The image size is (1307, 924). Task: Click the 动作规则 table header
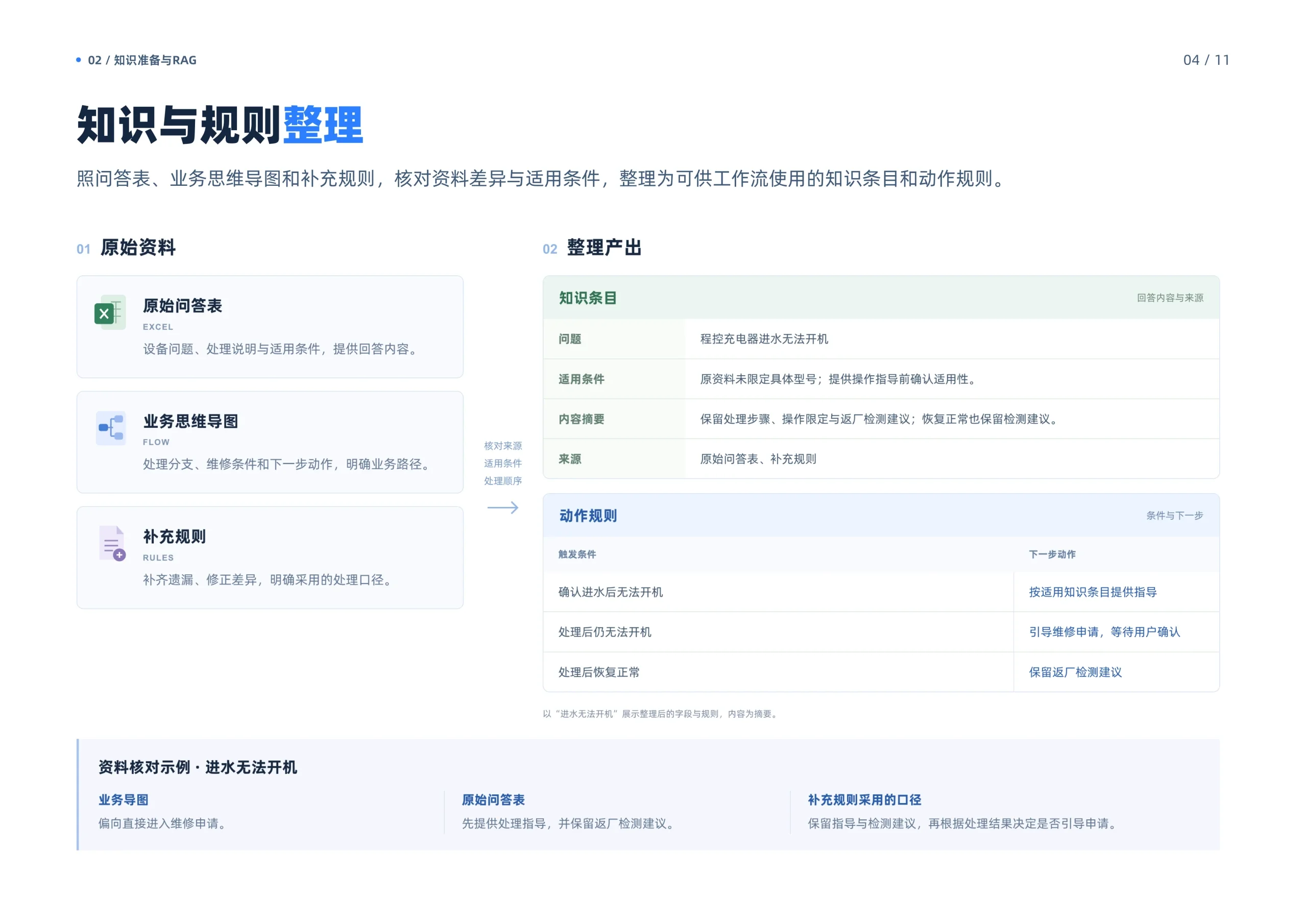pos(881,516)
